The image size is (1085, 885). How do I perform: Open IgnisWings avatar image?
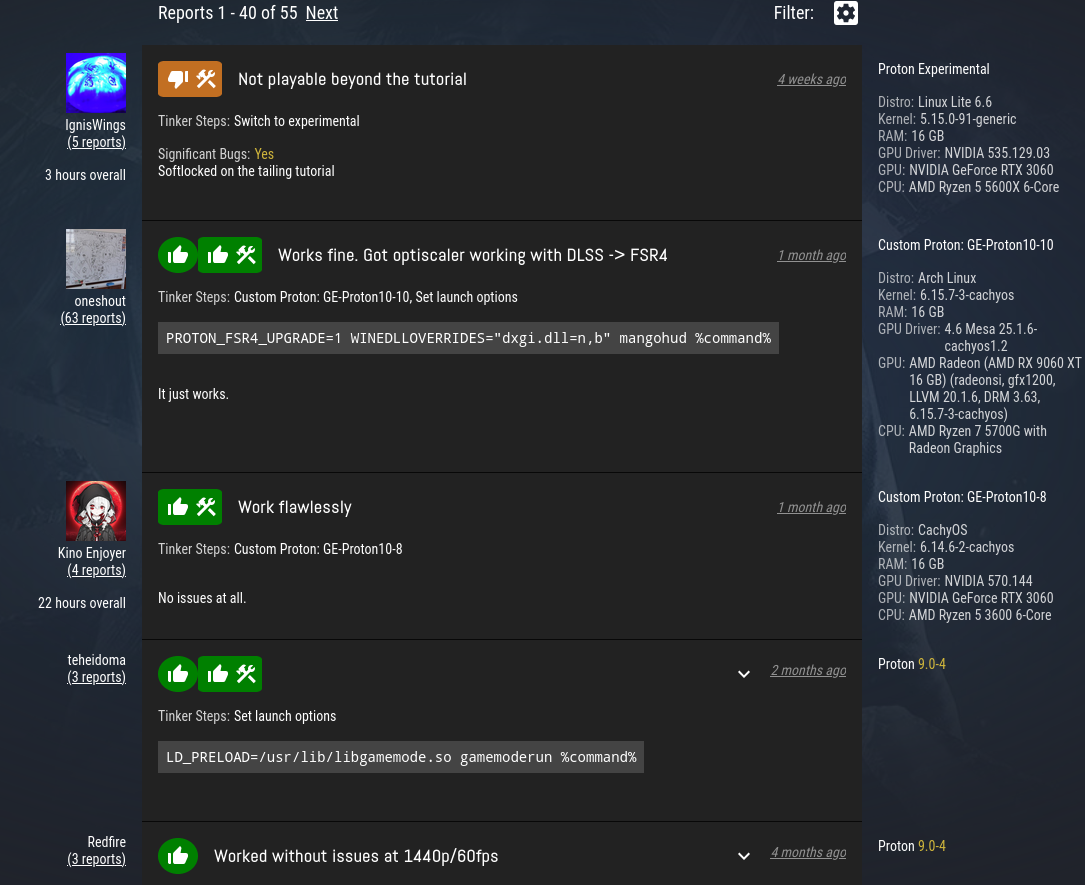[96, 83]
